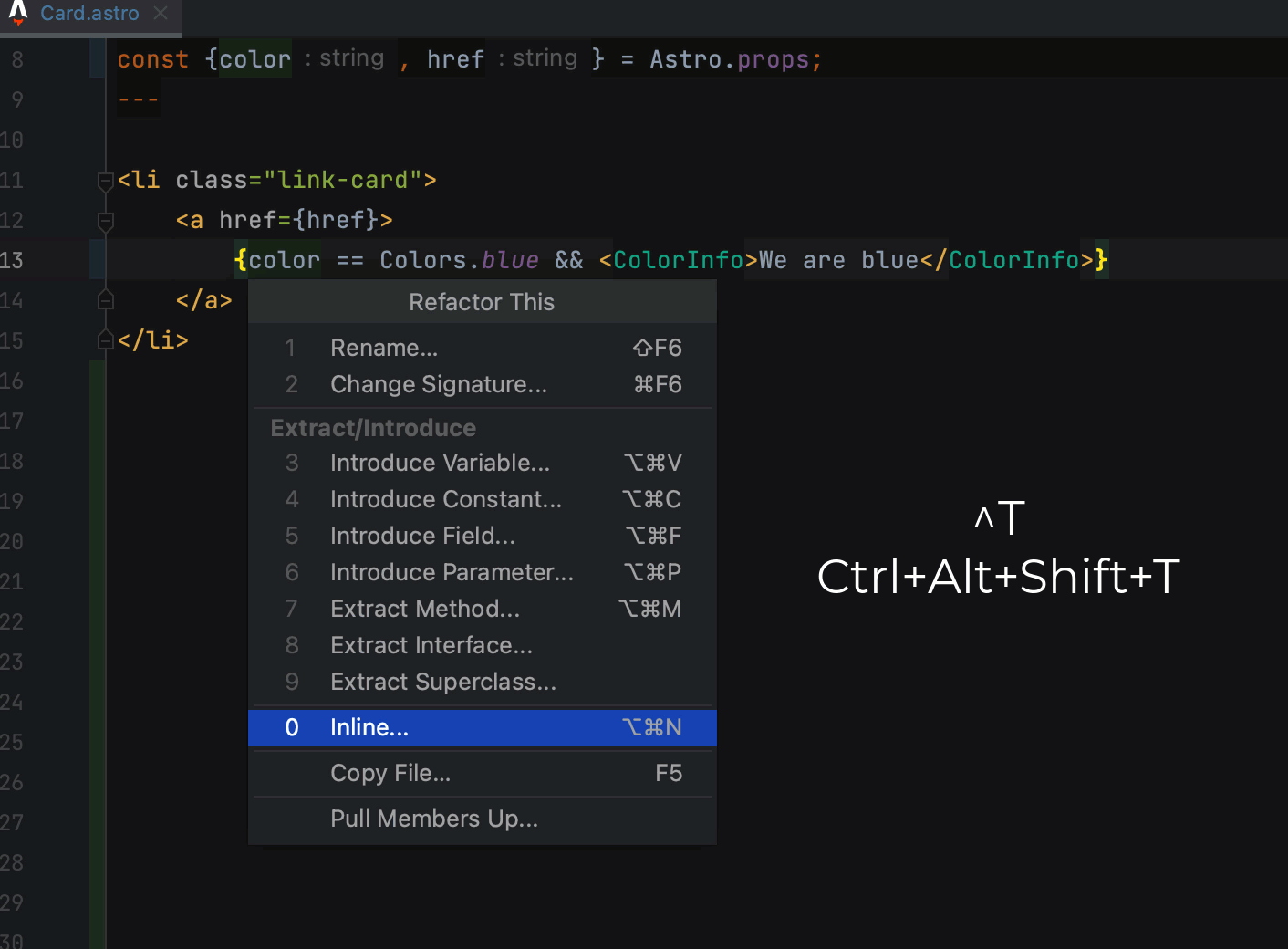1288x949 pixels.
Task: Click the Astro file type icon in the tab
Action: tap(16, 14)
